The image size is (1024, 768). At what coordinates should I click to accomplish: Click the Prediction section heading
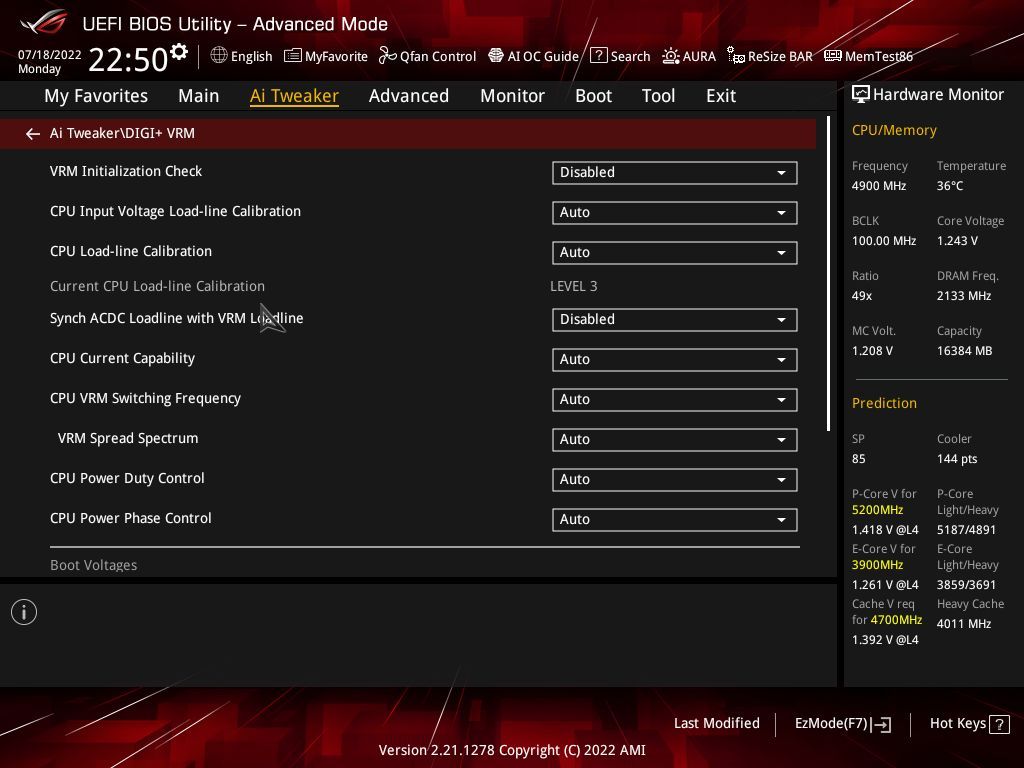[x=884, y=403]
